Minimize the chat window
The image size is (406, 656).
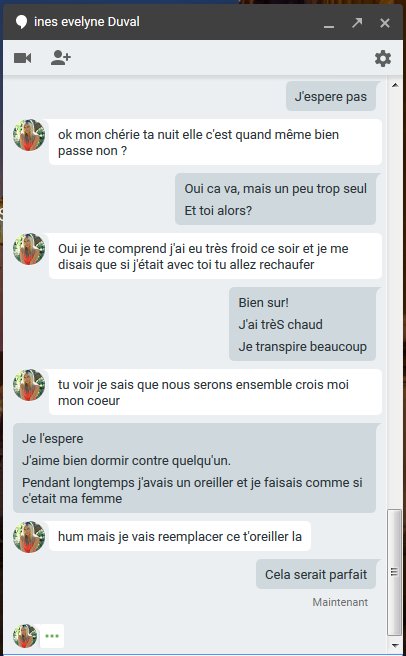point(329,26)
